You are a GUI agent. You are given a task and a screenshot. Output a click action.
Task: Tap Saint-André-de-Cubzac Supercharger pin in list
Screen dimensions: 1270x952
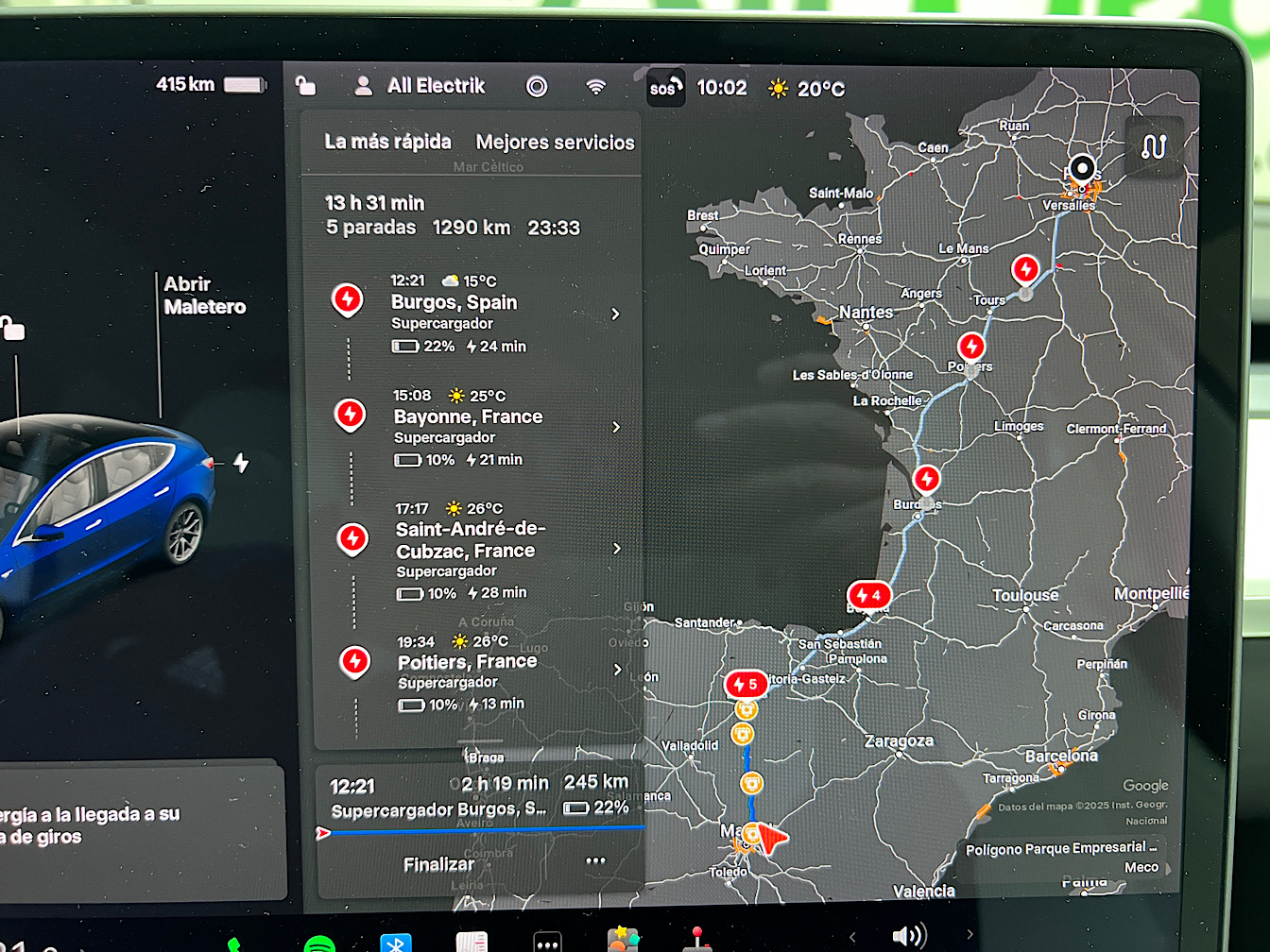click(x=353, y=539)
